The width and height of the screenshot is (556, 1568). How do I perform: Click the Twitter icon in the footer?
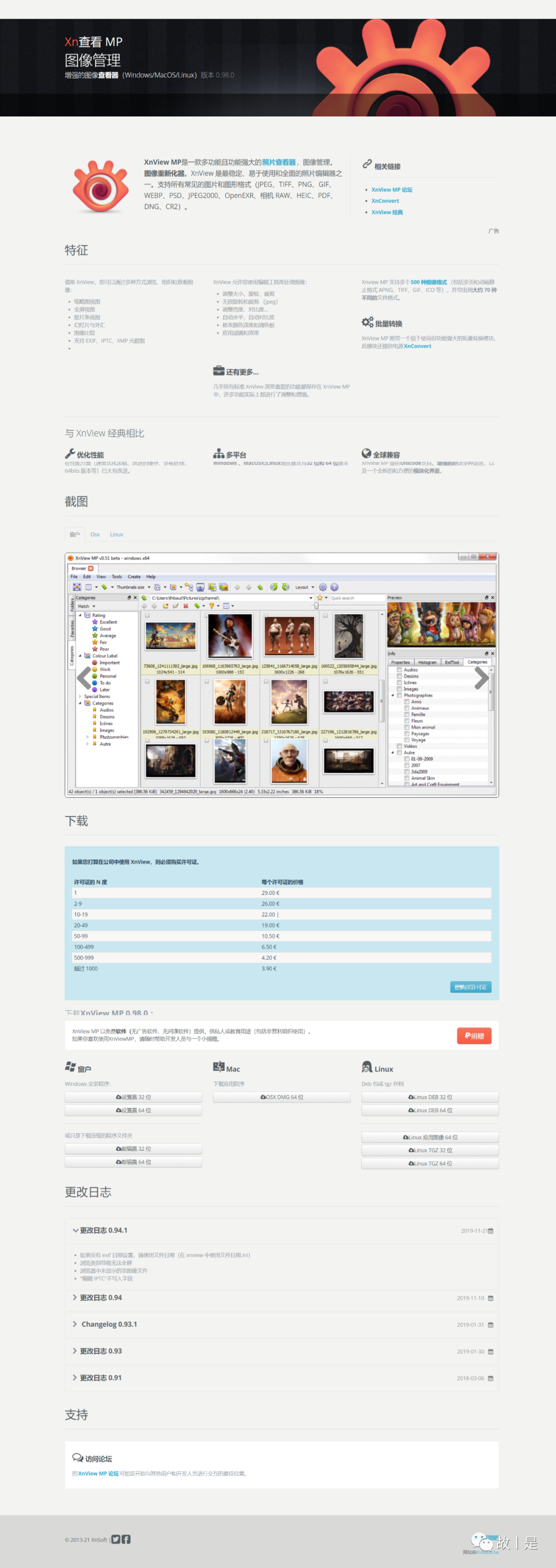[x=116, y=1539]
